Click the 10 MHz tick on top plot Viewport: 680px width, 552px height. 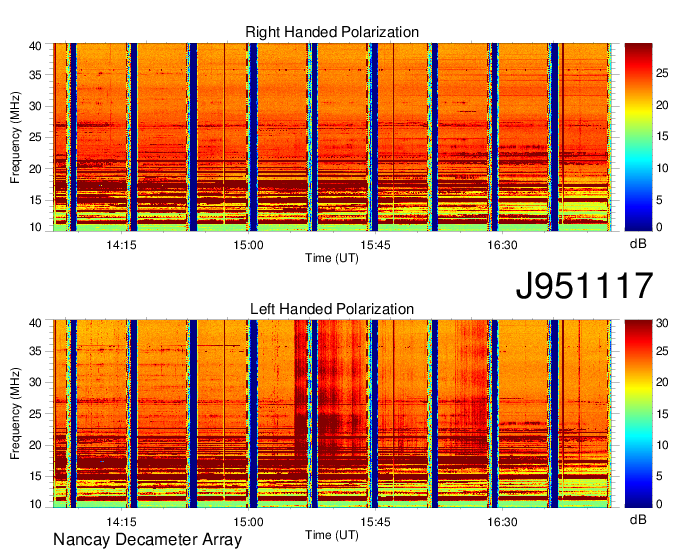[35, 227]
